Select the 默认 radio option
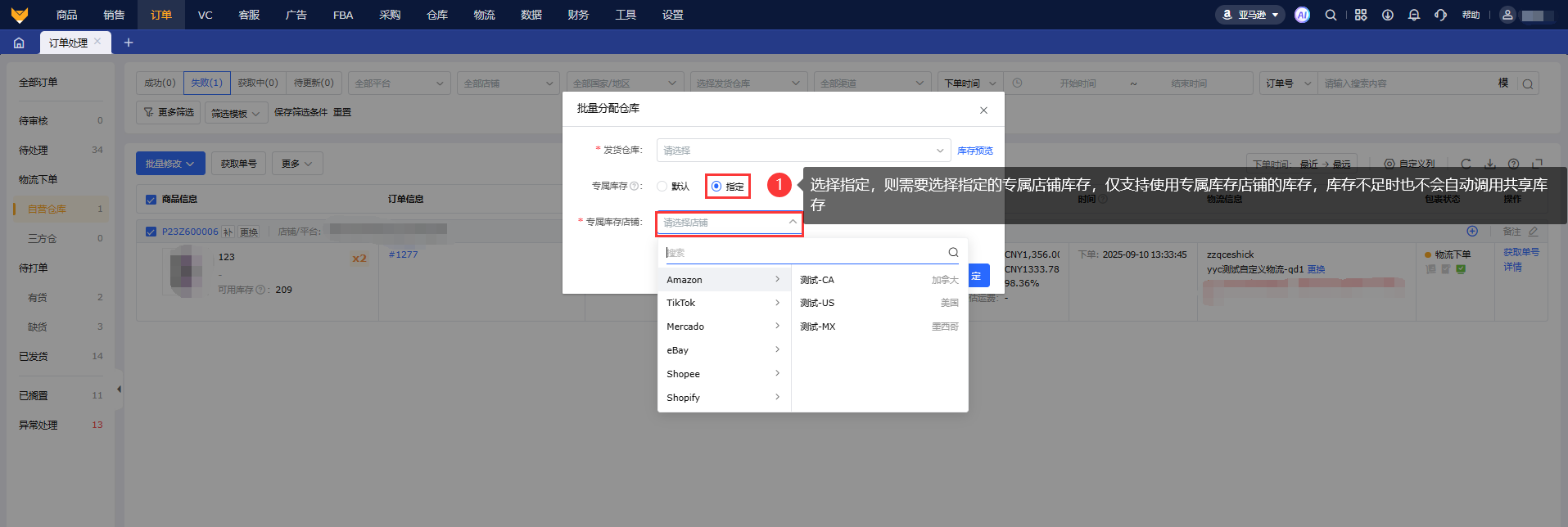Viewport: 1568px width, 527px height. click(662, 187)
